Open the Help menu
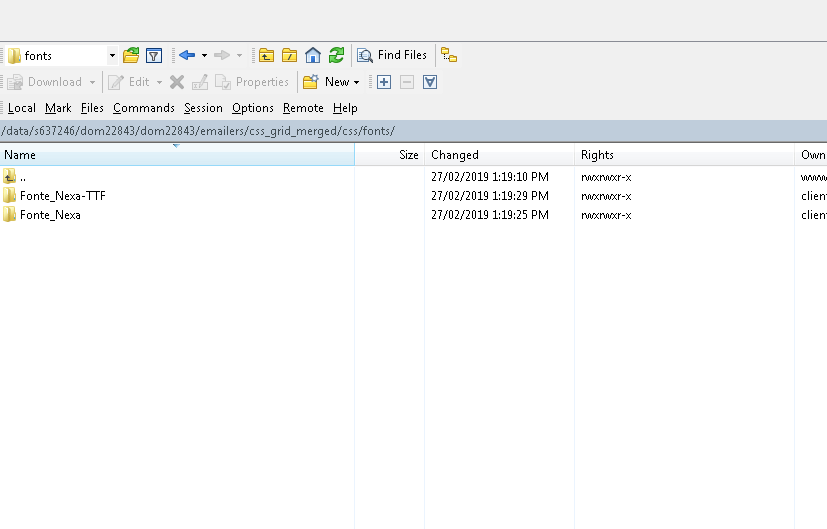Screen dimensions: 827x529 [345, 108]
